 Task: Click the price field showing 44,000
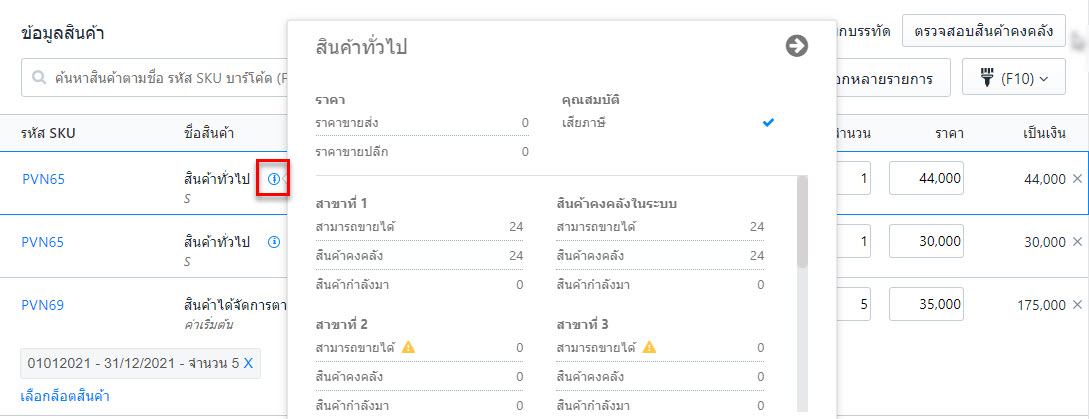926,179
